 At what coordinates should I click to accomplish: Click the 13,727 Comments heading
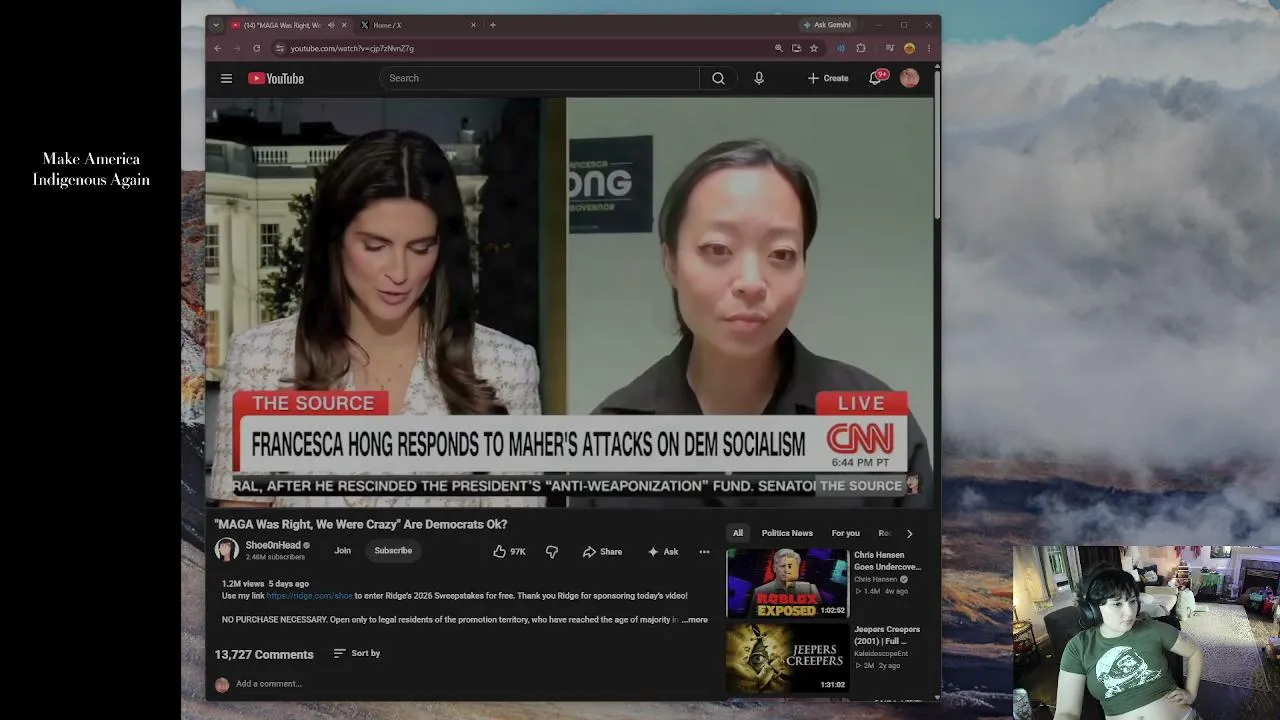[x=264, y=654]
